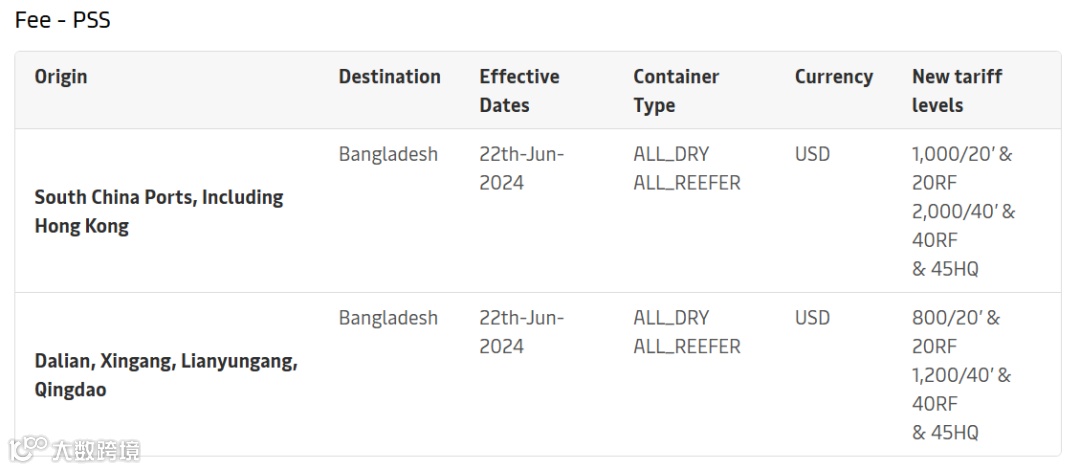Click ALL_DRY in the South China Ports row

(x=671, y=154)
